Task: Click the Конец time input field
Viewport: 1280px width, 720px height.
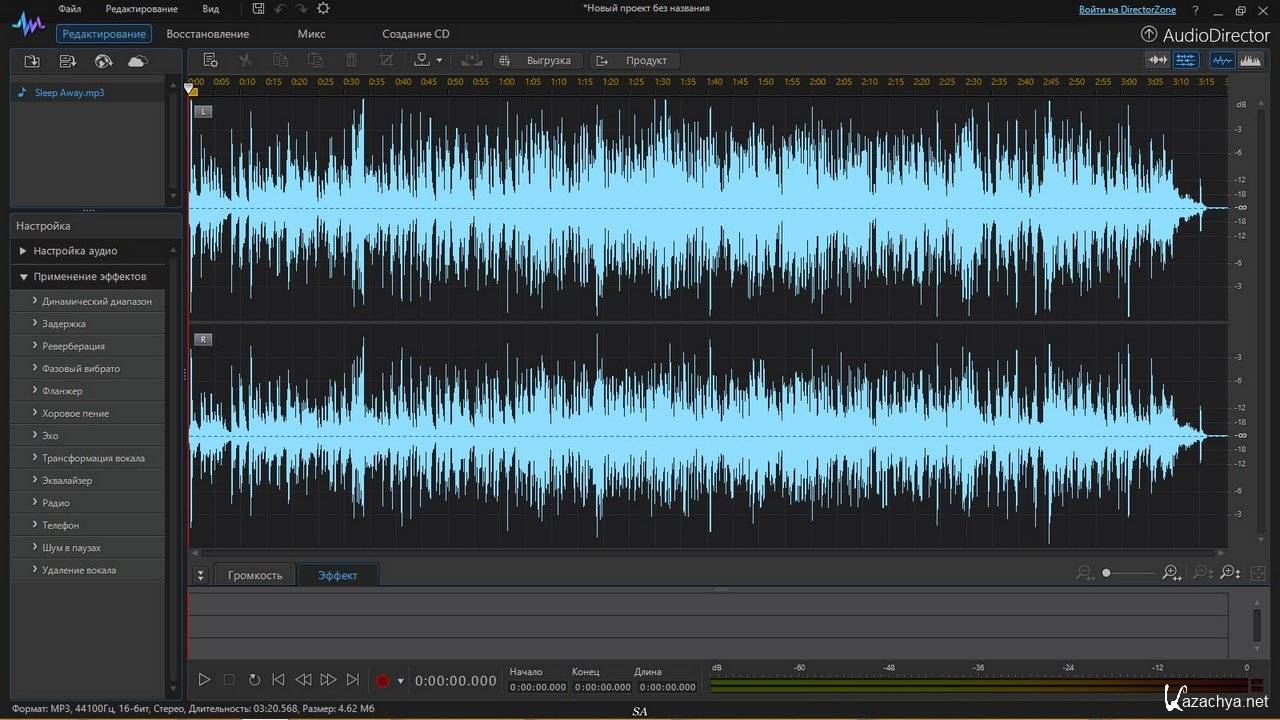Action: coord(603,687)
